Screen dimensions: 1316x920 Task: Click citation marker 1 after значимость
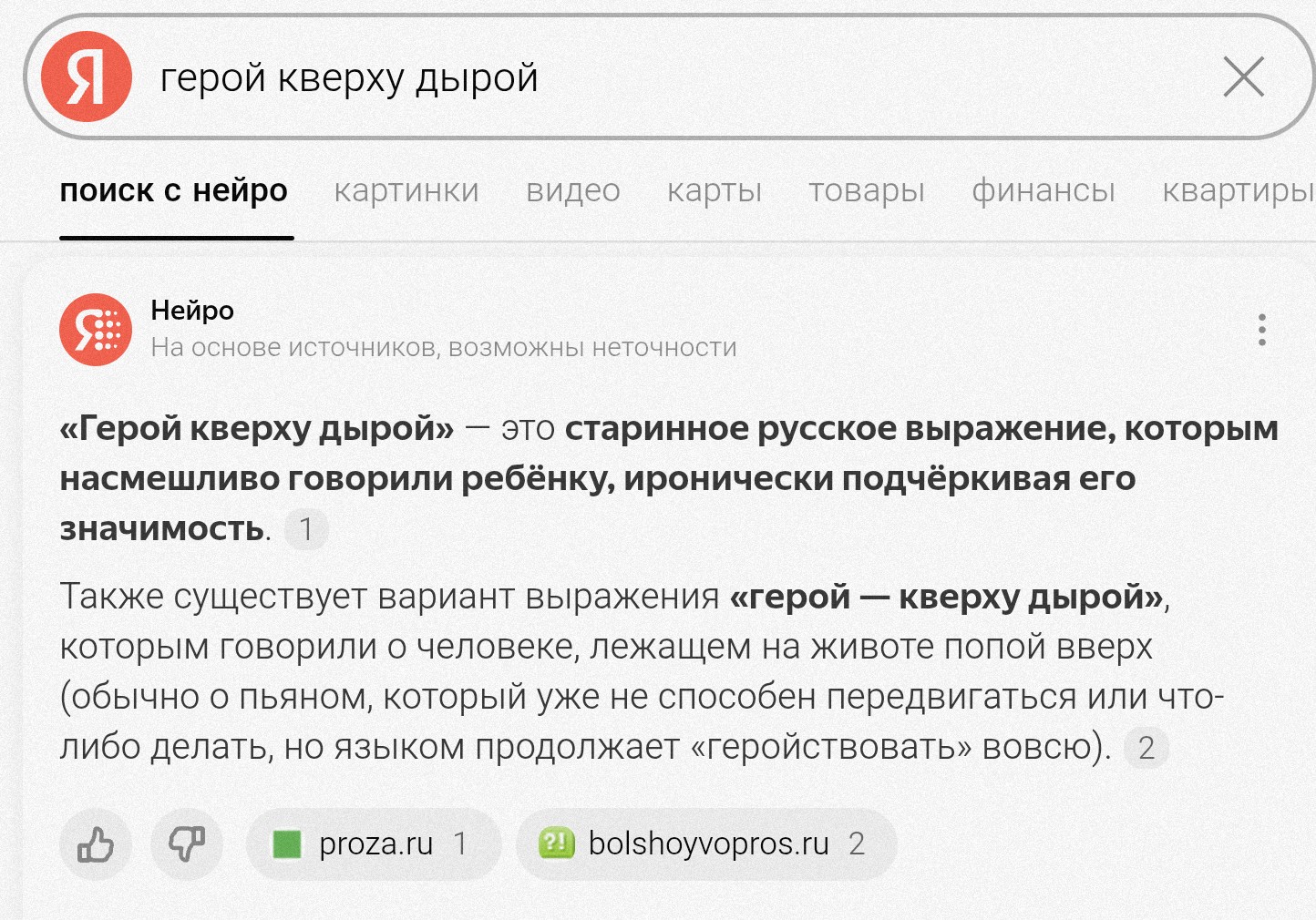point(306,529)
